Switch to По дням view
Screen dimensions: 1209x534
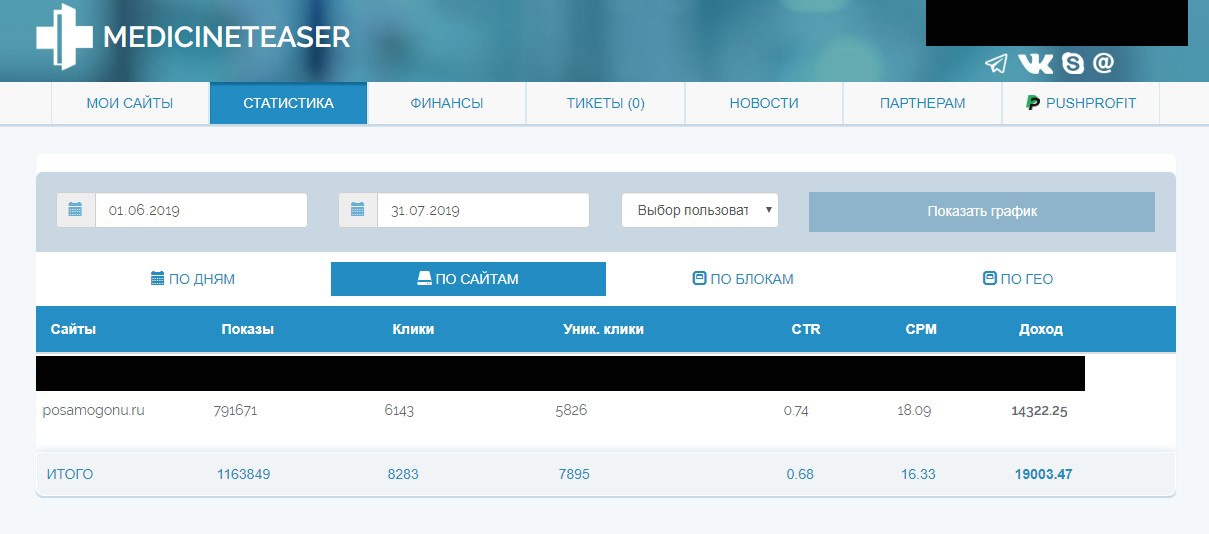[193, 279]
